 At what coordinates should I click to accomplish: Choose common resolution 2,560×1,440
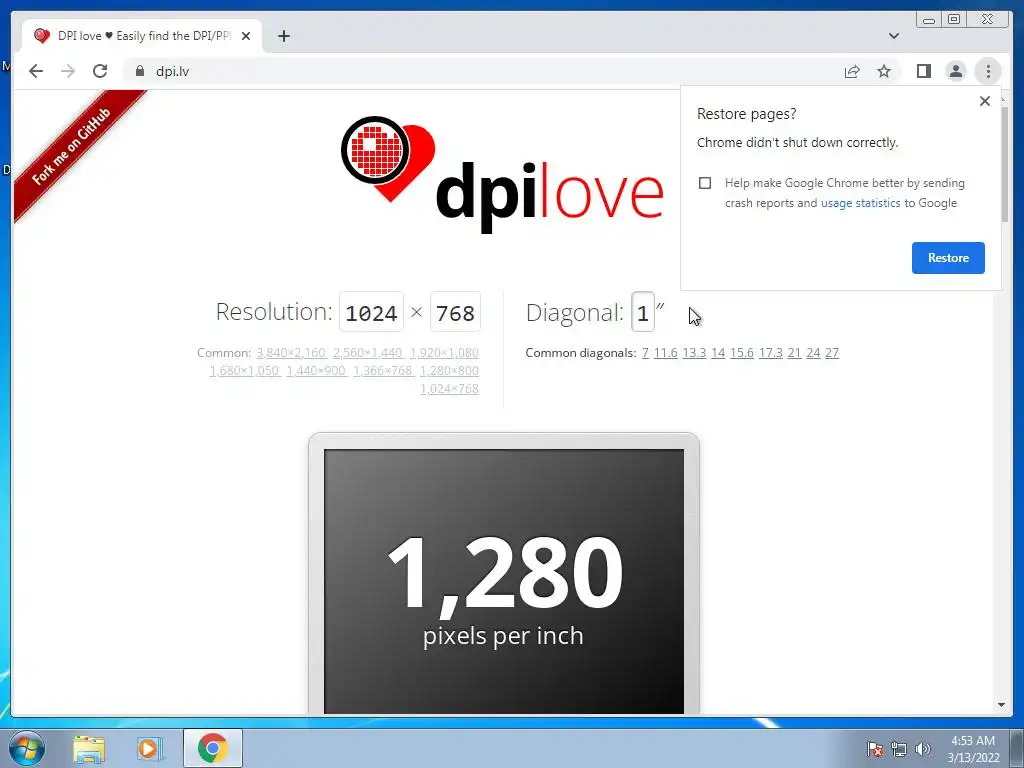point(368,353)
